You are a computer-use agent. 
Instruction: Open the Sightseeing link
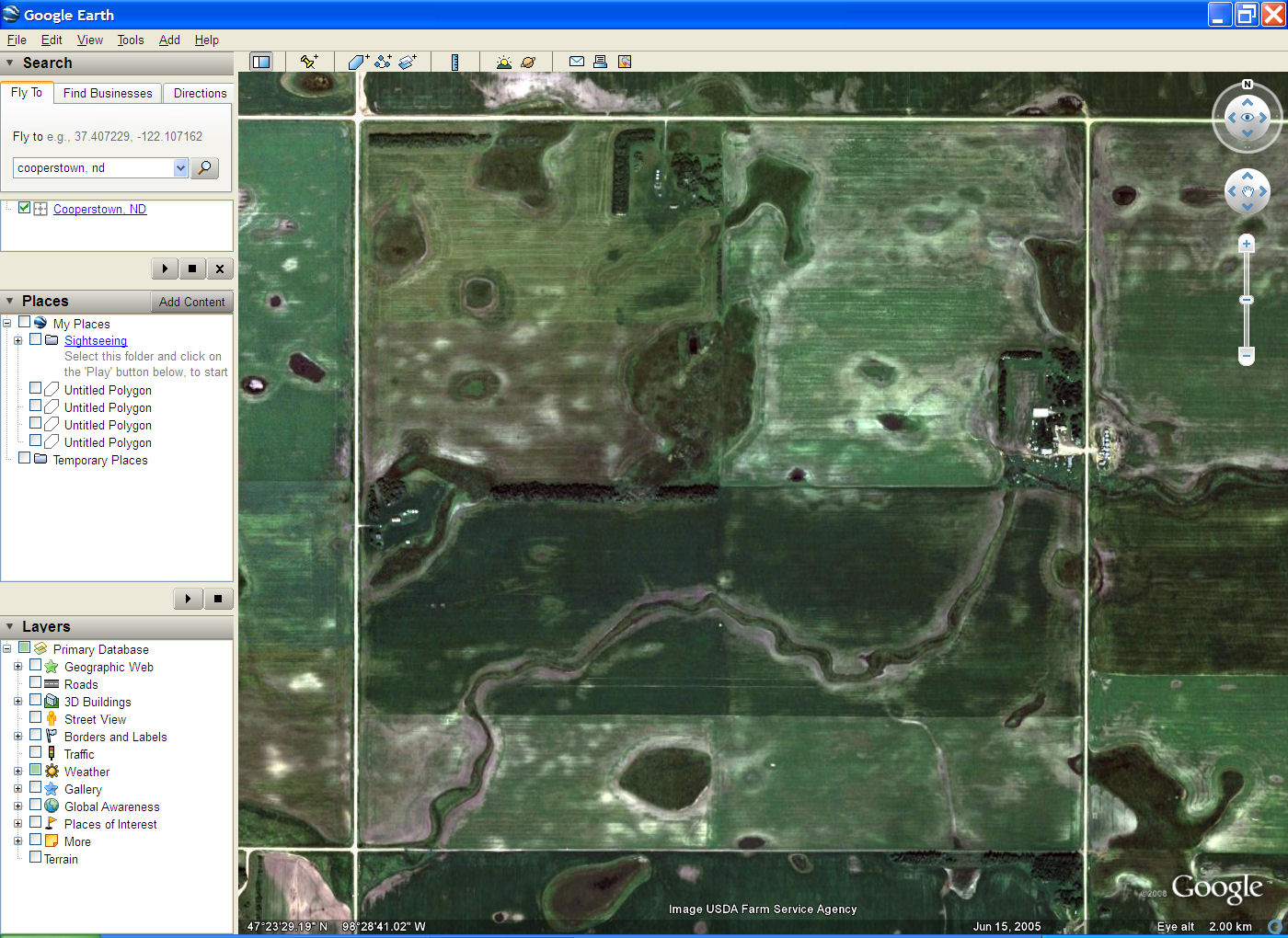pos(96,340)
